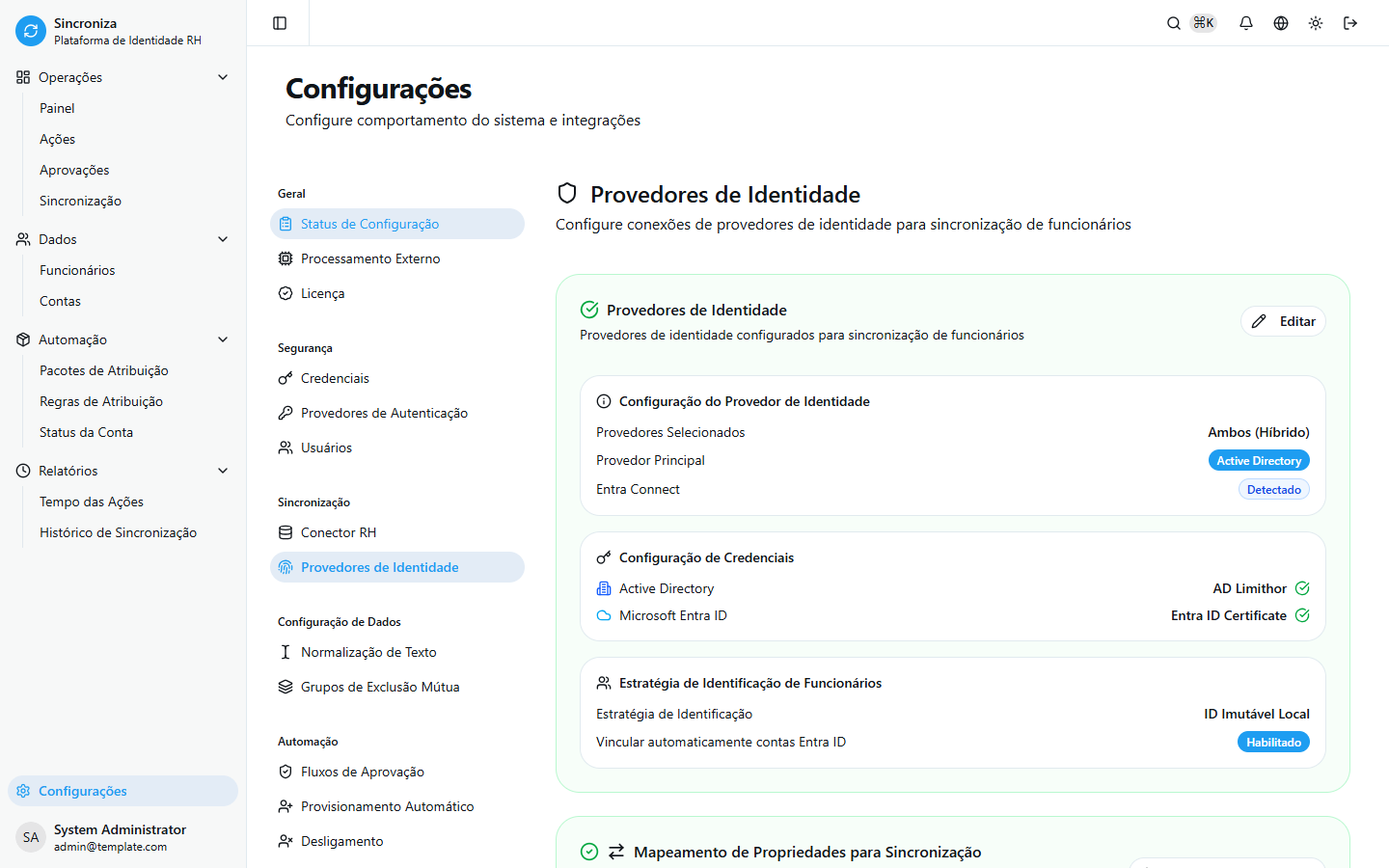This screenshot has width=1389, height=868.
Task: Click the notifications bell icon
Action: coord(1245,22)
